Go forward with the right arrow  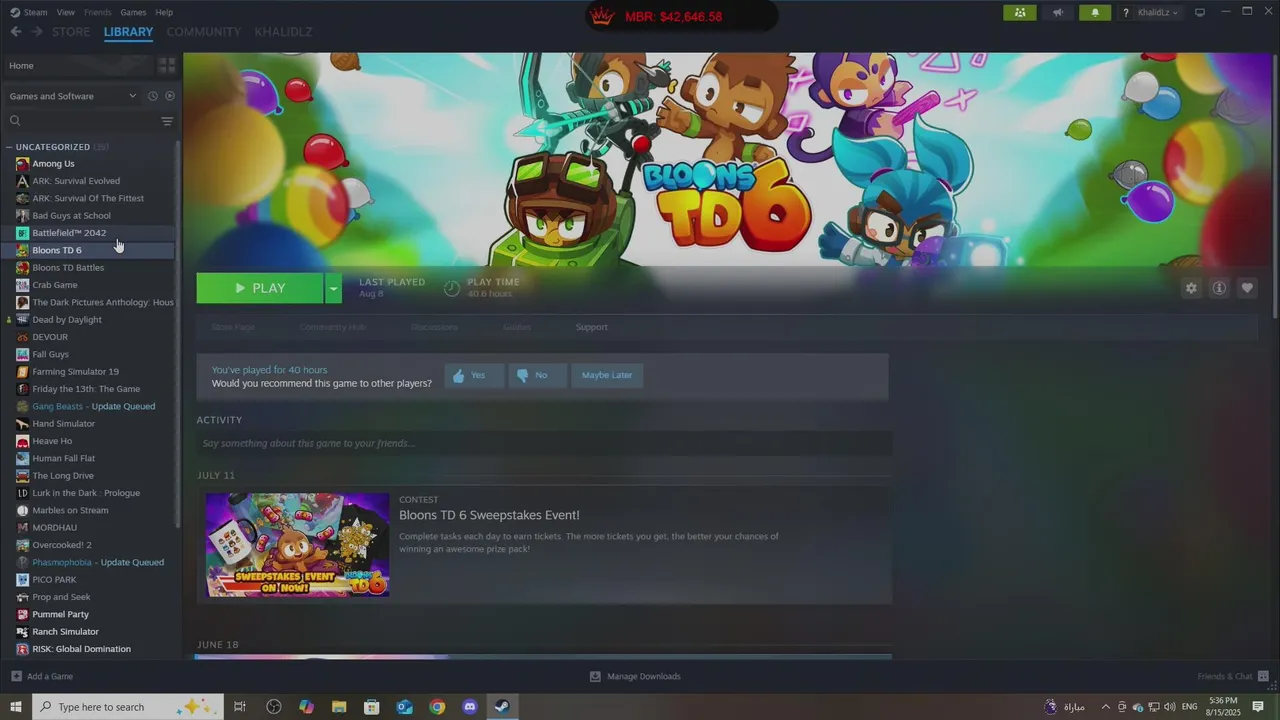tap(37, 32)
